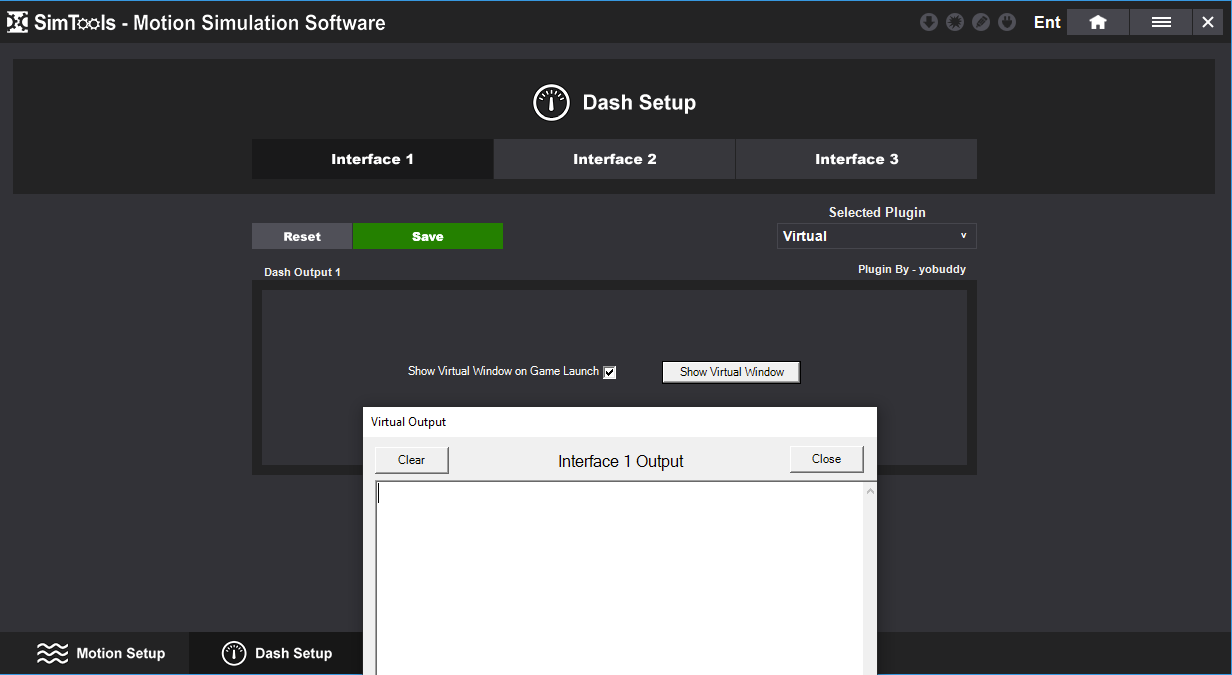Image resolution: width=1232 pixels, height=675 pixels.
Task: Switch to Interface 1 tab
Action: tap(372, 159)
